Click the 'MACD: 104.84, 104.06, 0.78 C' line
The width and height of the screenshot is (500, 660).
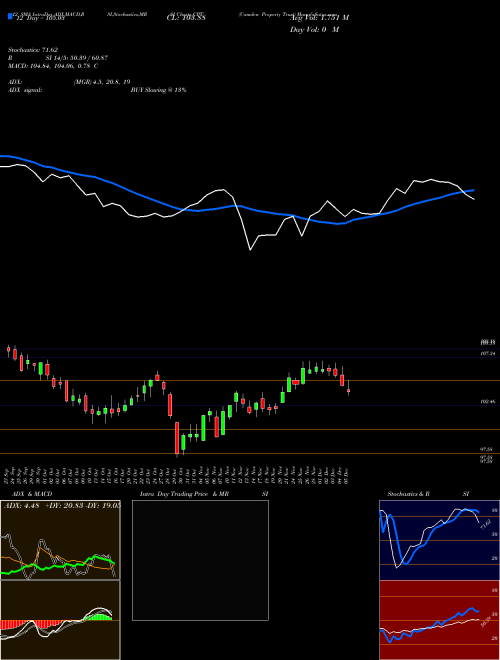pos(53,66)
